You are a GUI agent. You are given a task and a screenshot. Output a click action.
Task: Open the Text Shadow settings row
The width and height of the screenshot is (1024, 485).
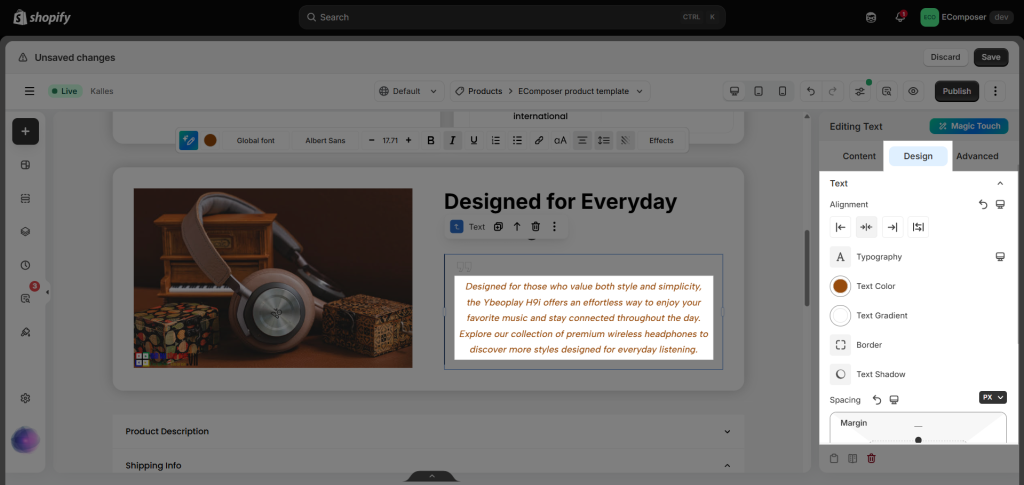918,374
